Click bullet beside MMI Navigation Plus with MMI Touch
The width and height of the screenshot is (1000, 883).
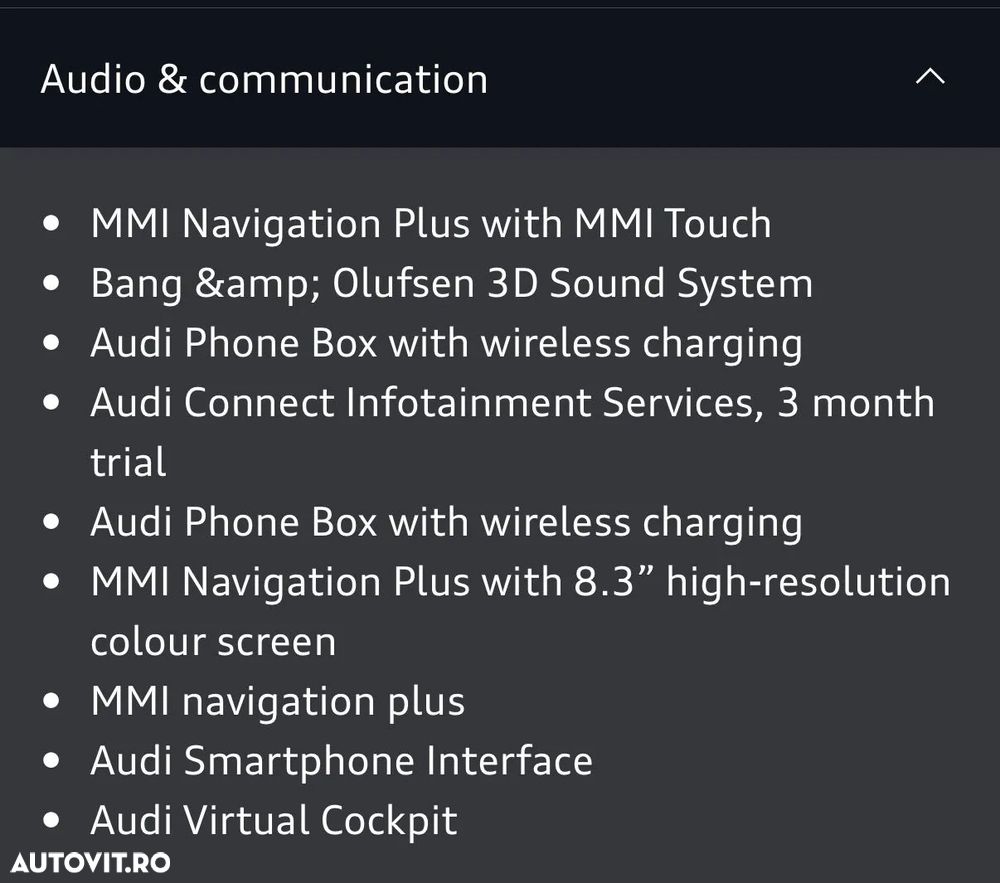[53, 224]
